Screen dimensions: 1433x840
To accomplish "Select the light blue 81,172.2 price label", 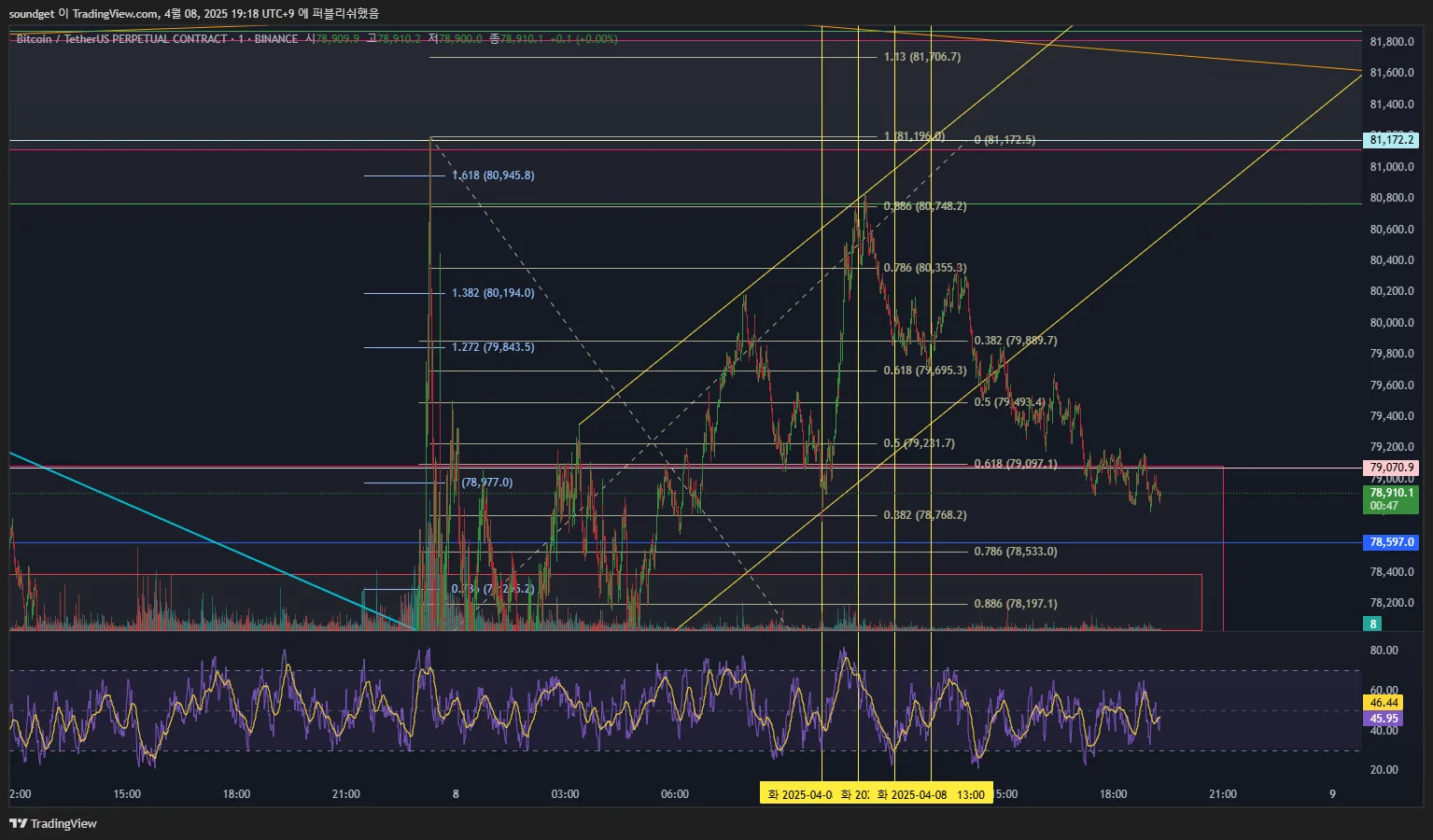I will [x=1391, y=140].
